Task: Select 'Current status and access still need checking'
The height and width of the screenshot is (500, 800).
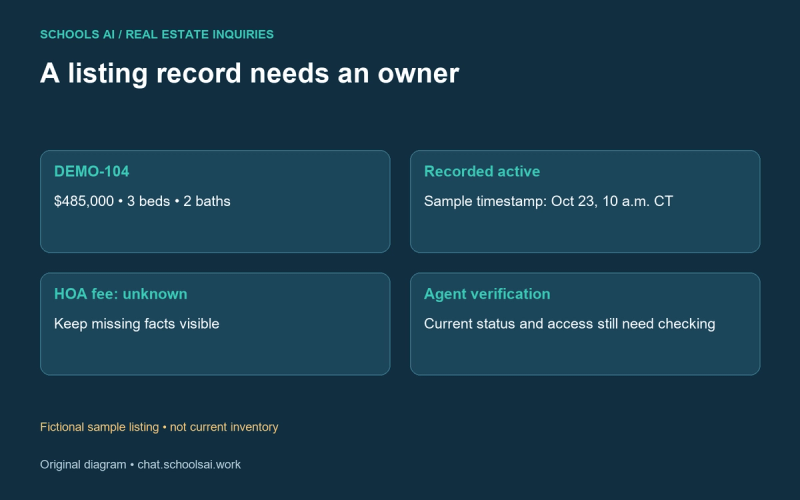Action: click(569, 324)
